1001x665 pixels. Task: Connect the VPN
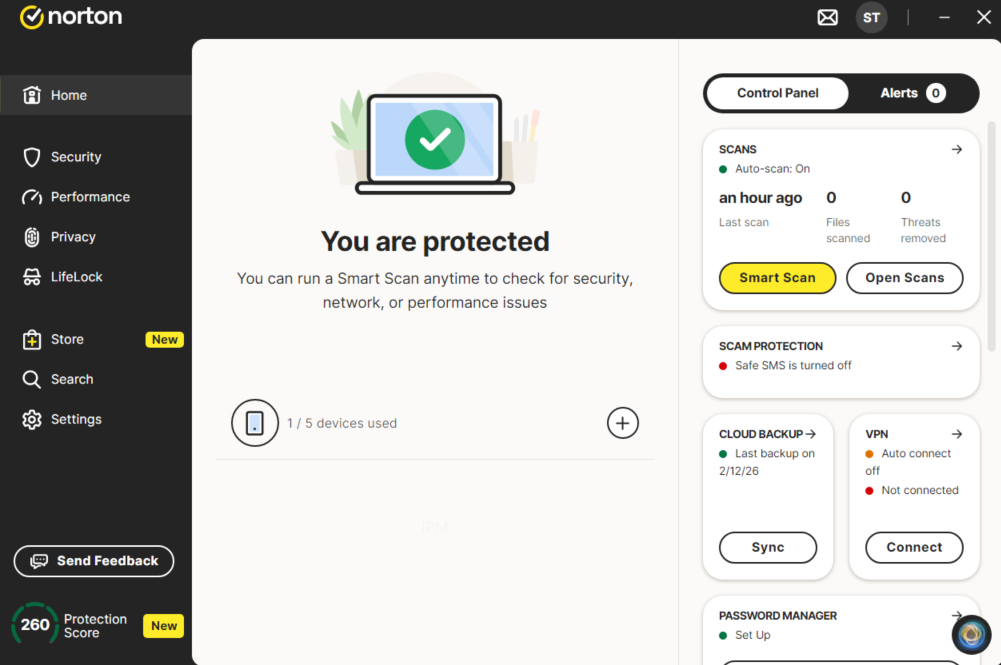[913, 547]
